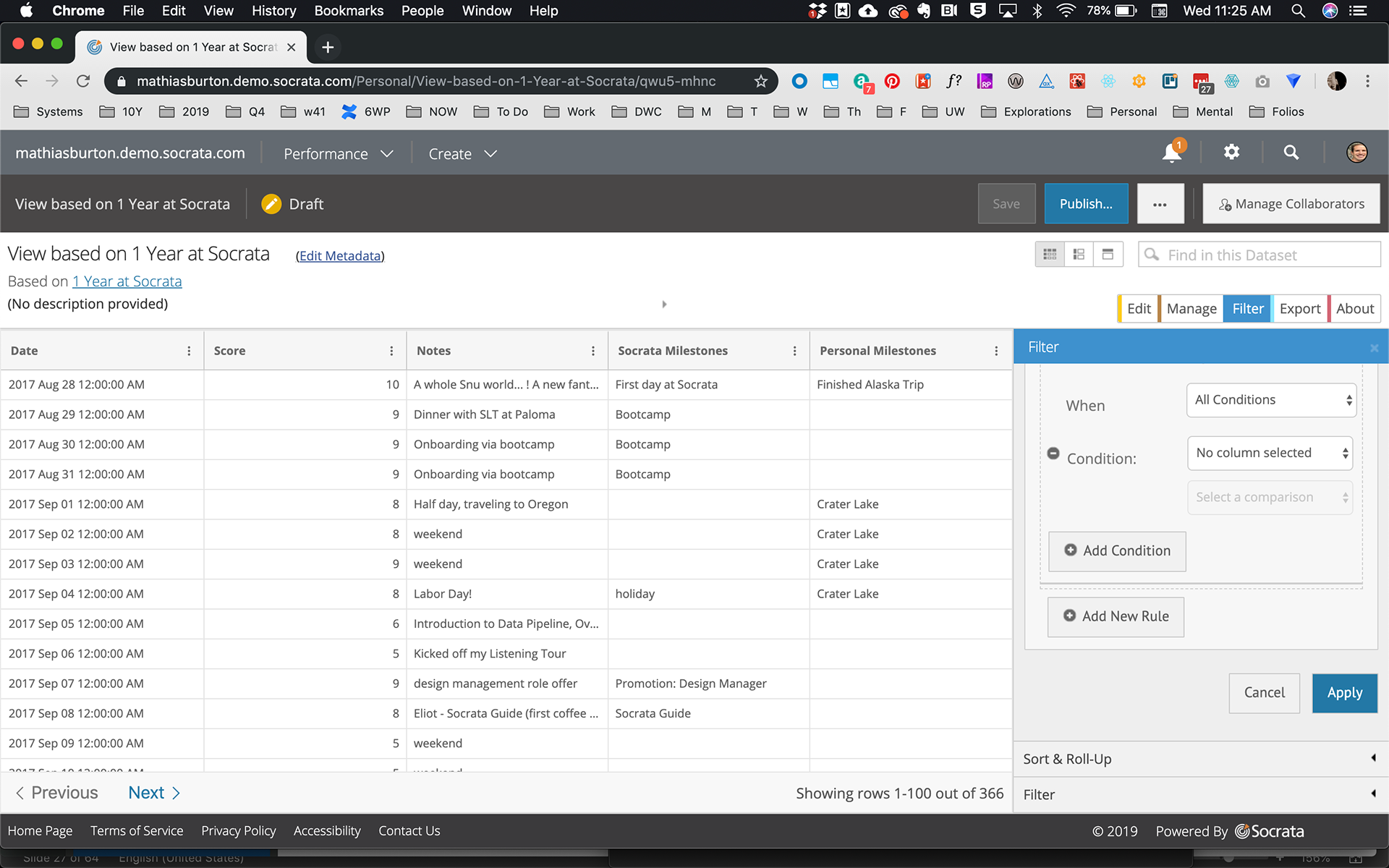Open the Privacy Policy footer link

coord(239,831)
